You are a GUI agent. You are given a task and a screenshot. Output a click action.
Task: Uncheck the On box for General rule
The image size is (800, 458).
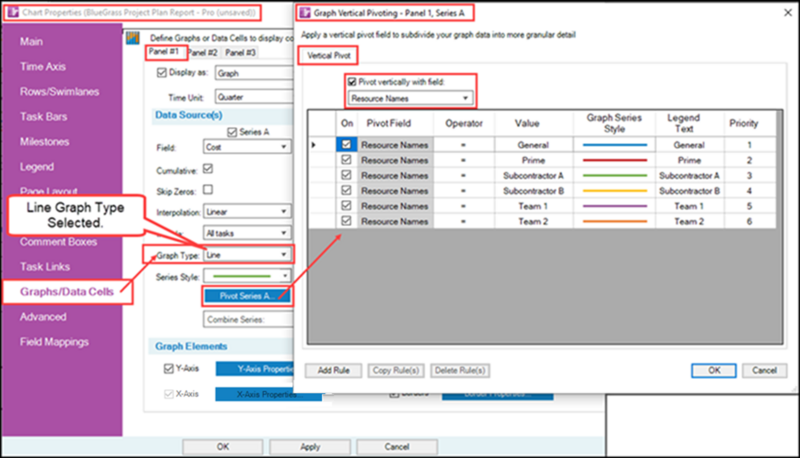346,145
